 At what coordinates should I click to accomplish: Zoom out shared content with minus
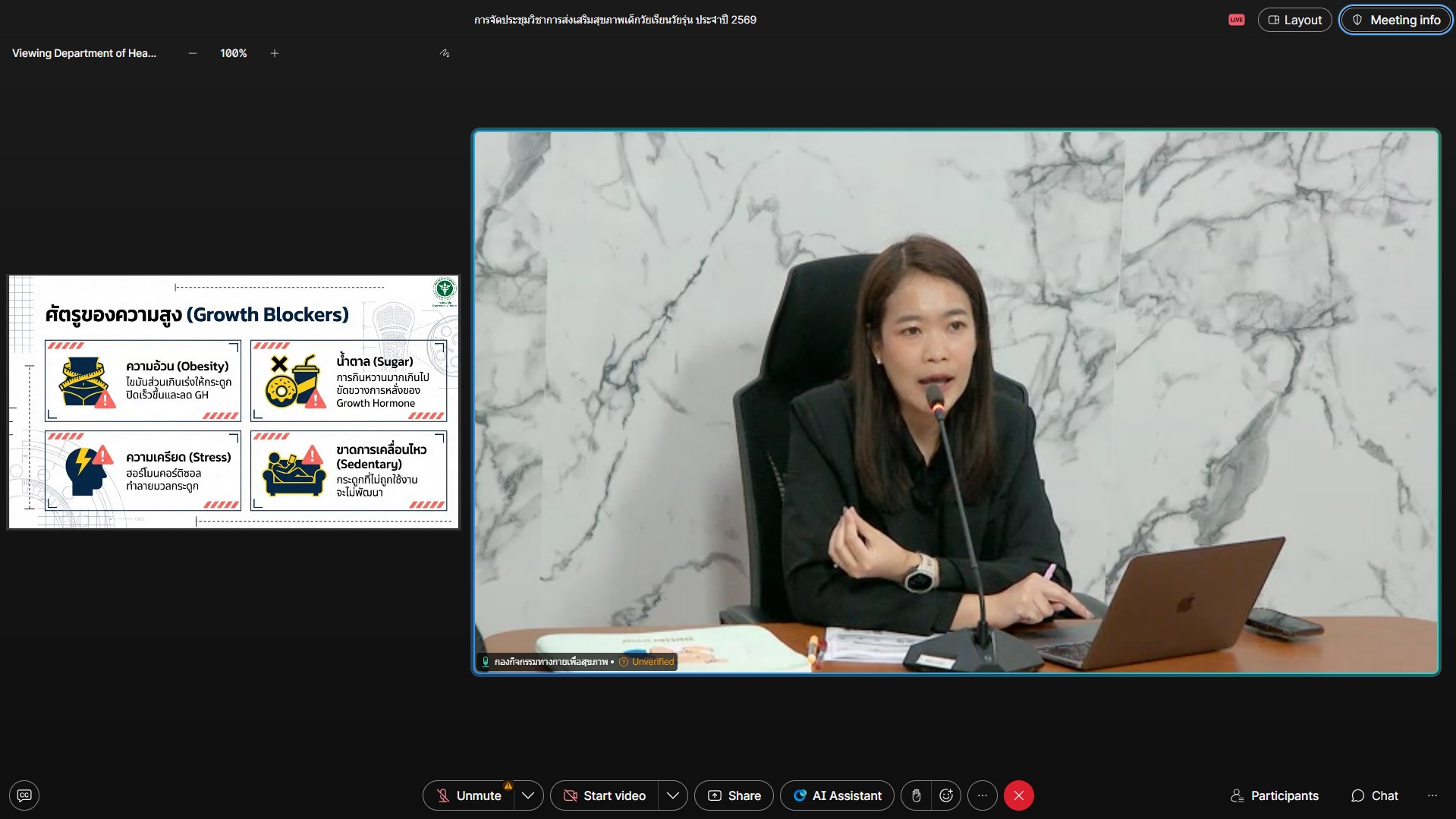pos(193,53)
